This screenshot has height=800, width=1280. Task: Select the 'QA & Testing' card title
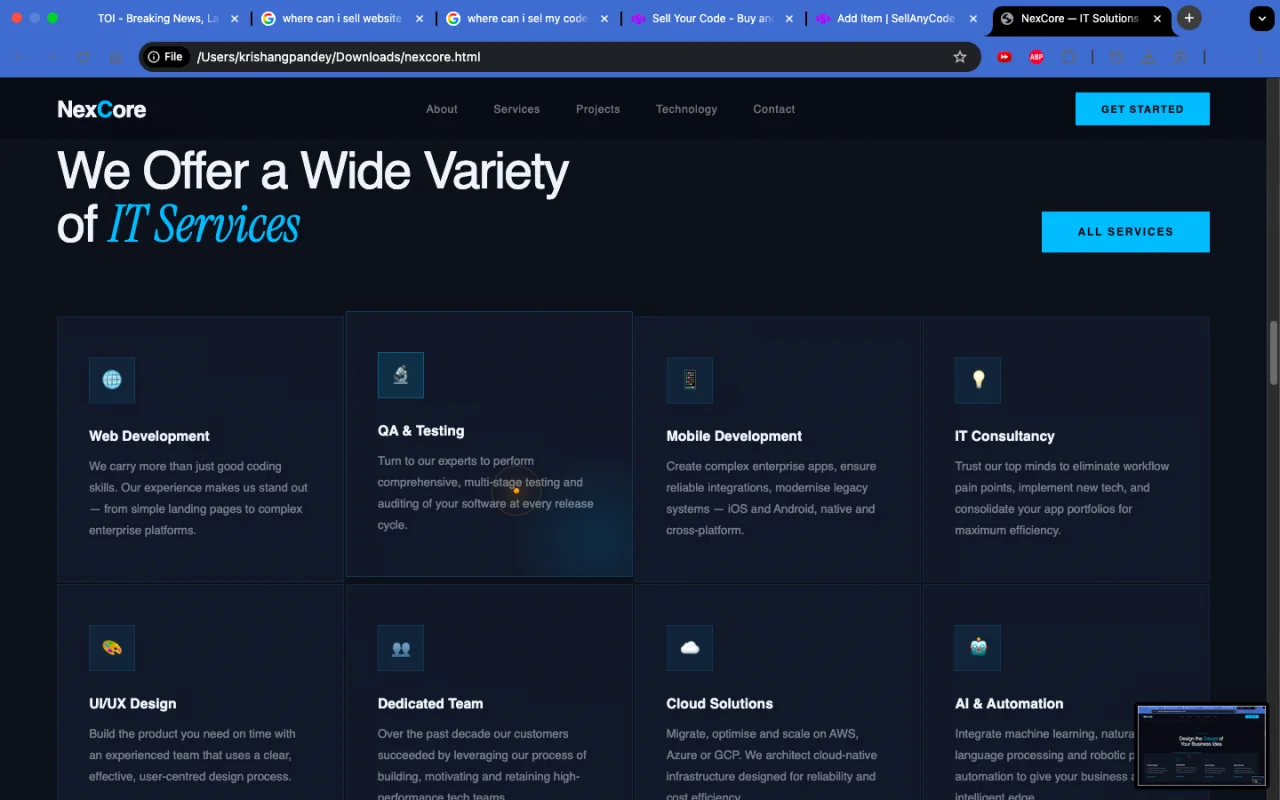click(x=421, y=431)
